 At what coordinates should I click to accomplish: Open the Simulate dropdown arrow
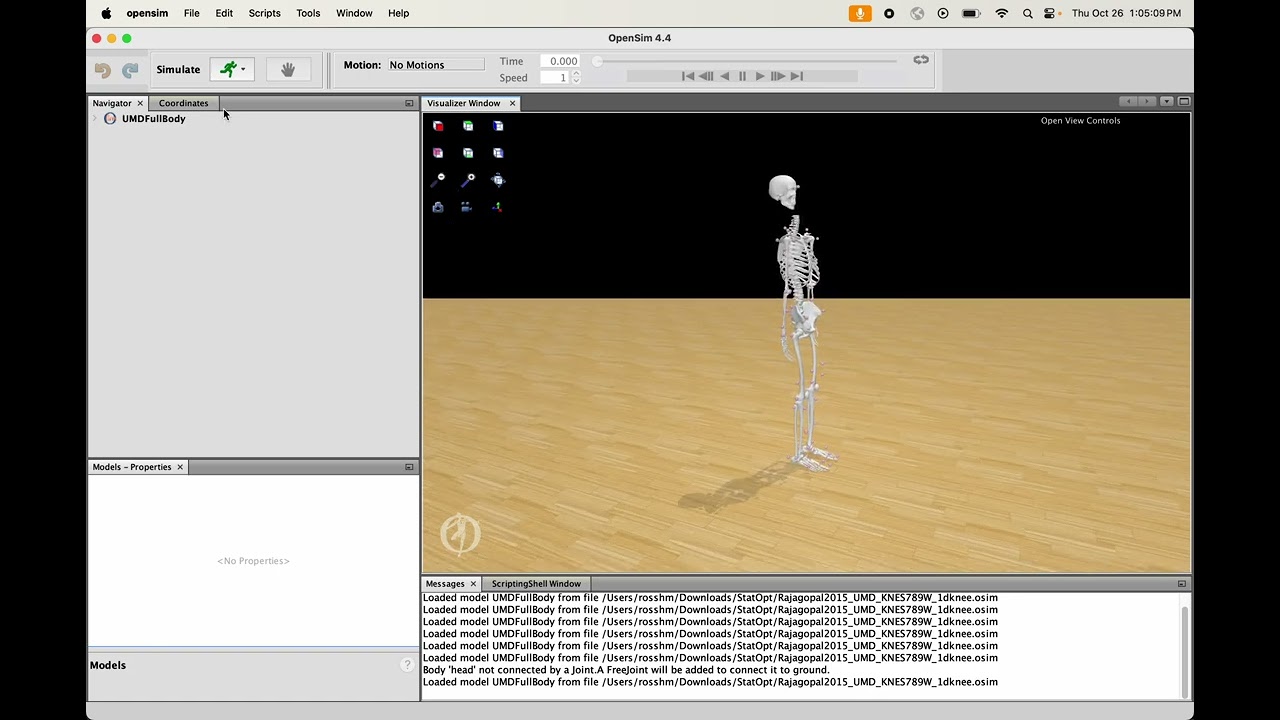coord(243,70)
